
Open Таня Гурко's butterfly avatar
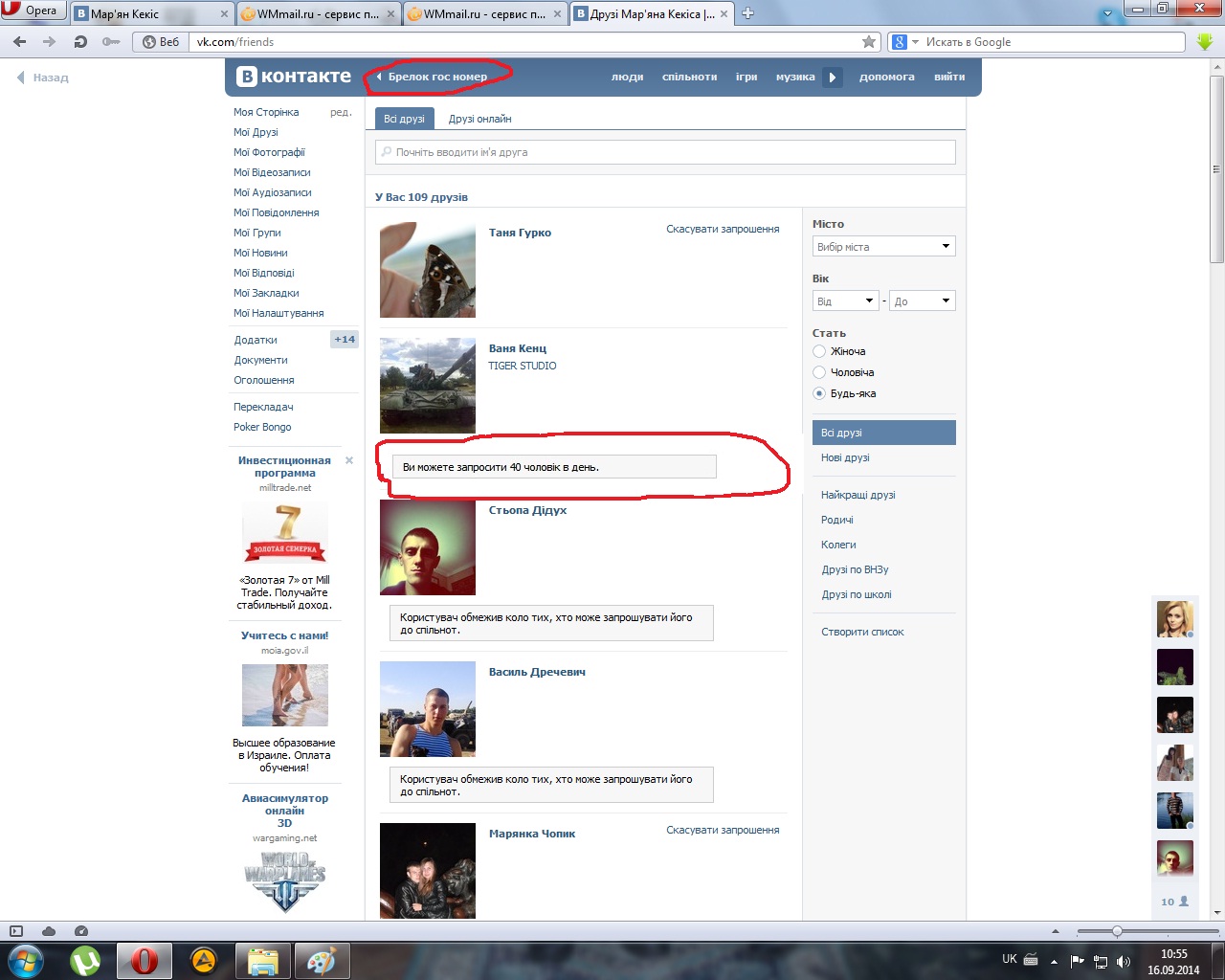[x=428, y=270]
